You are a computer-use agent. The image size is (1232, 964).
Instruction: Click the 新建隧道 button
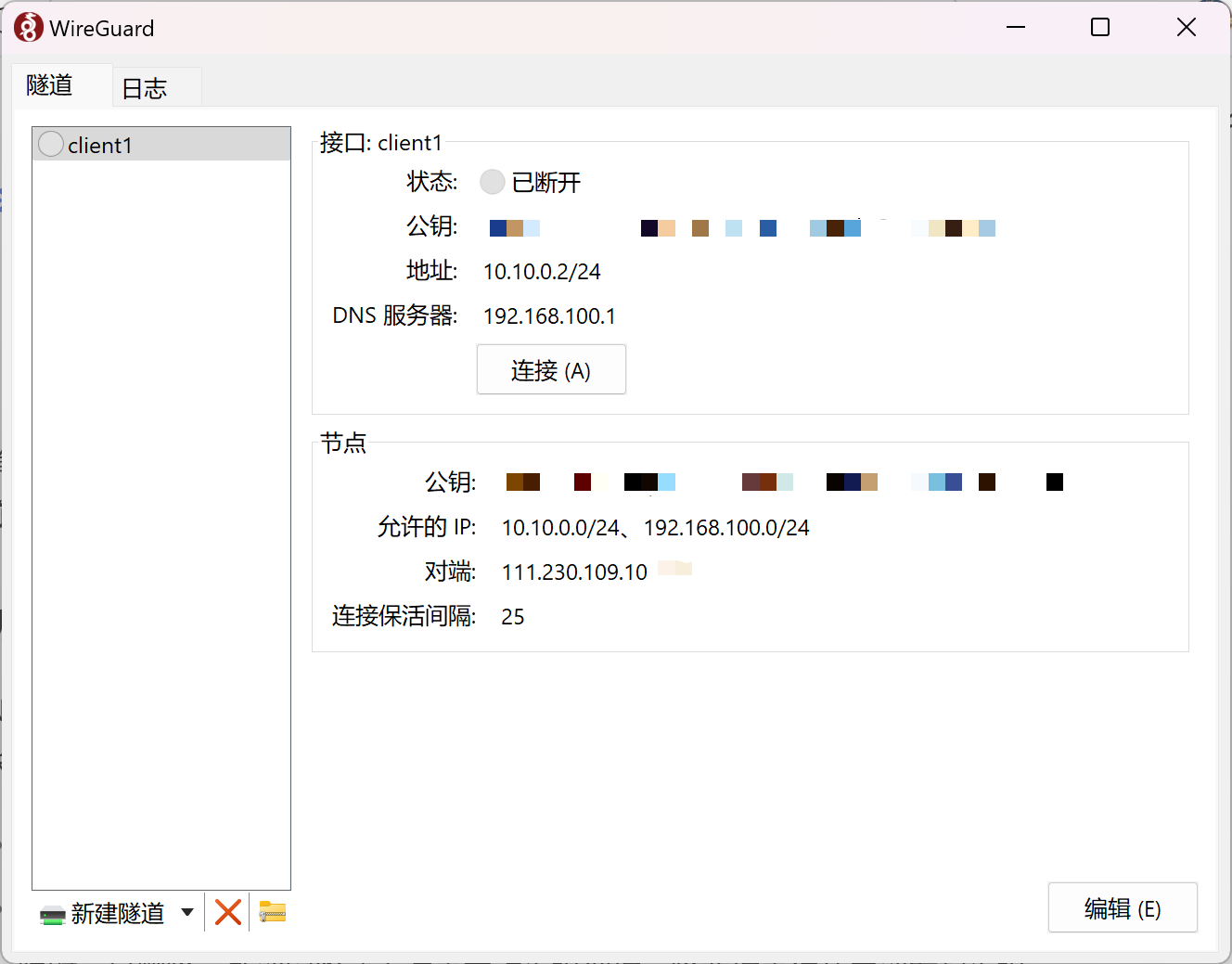117,913
